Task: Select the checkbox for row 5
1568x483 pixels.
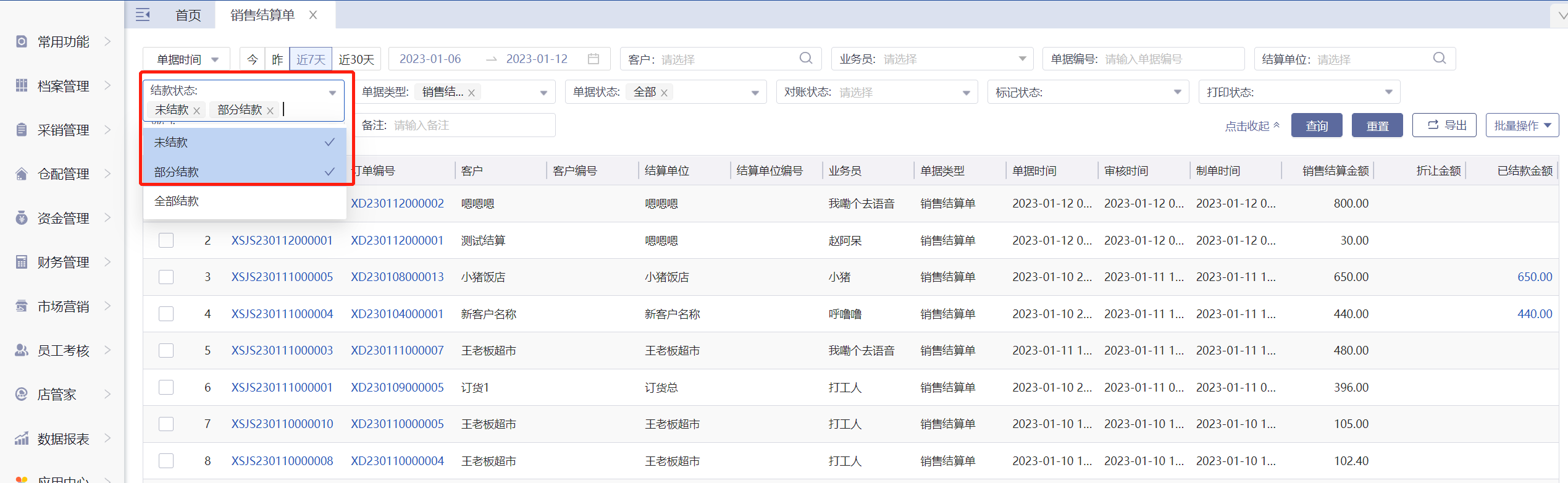Action: [166, 351]
